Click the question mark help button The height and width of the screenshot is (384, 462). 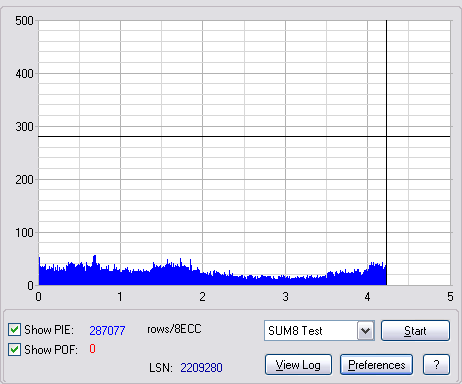click(x=436, y=365)
